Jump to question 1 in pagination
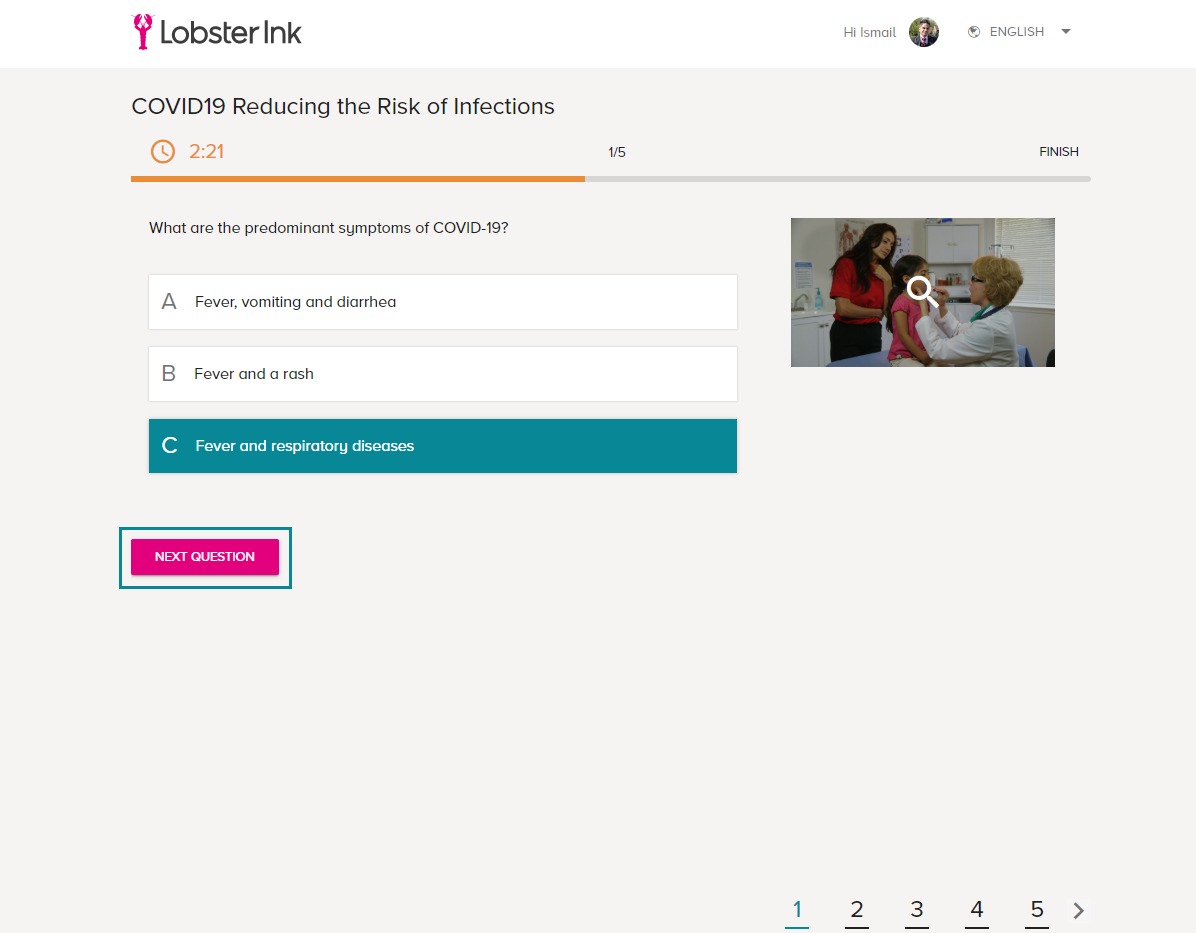1196x933 pixels. coord(797,910)
